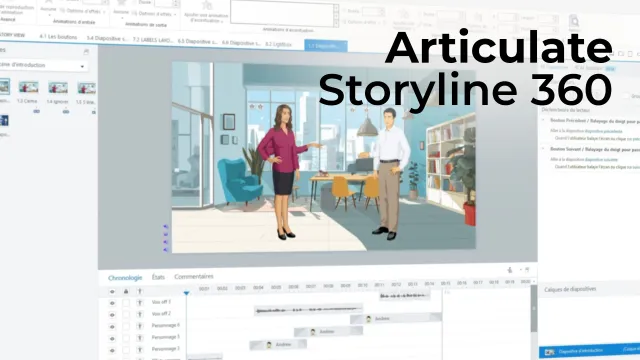Click the object icon beside Voix off 2

pyautogui.click(x=140, y=315)
